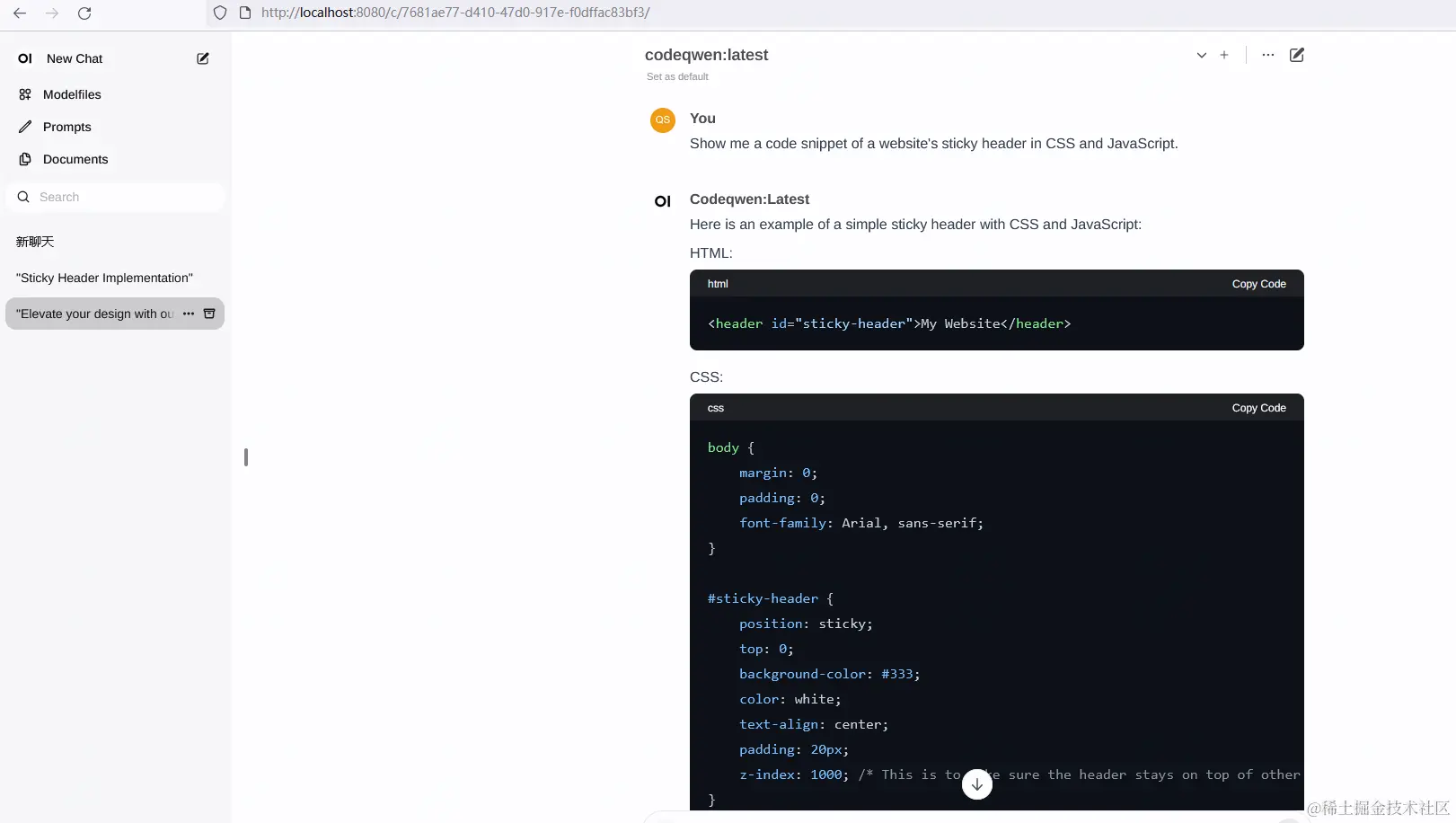Open the Prompts page
Image resolution: width=1456 pixels, height=823 pixels.
tap(66, 127)
